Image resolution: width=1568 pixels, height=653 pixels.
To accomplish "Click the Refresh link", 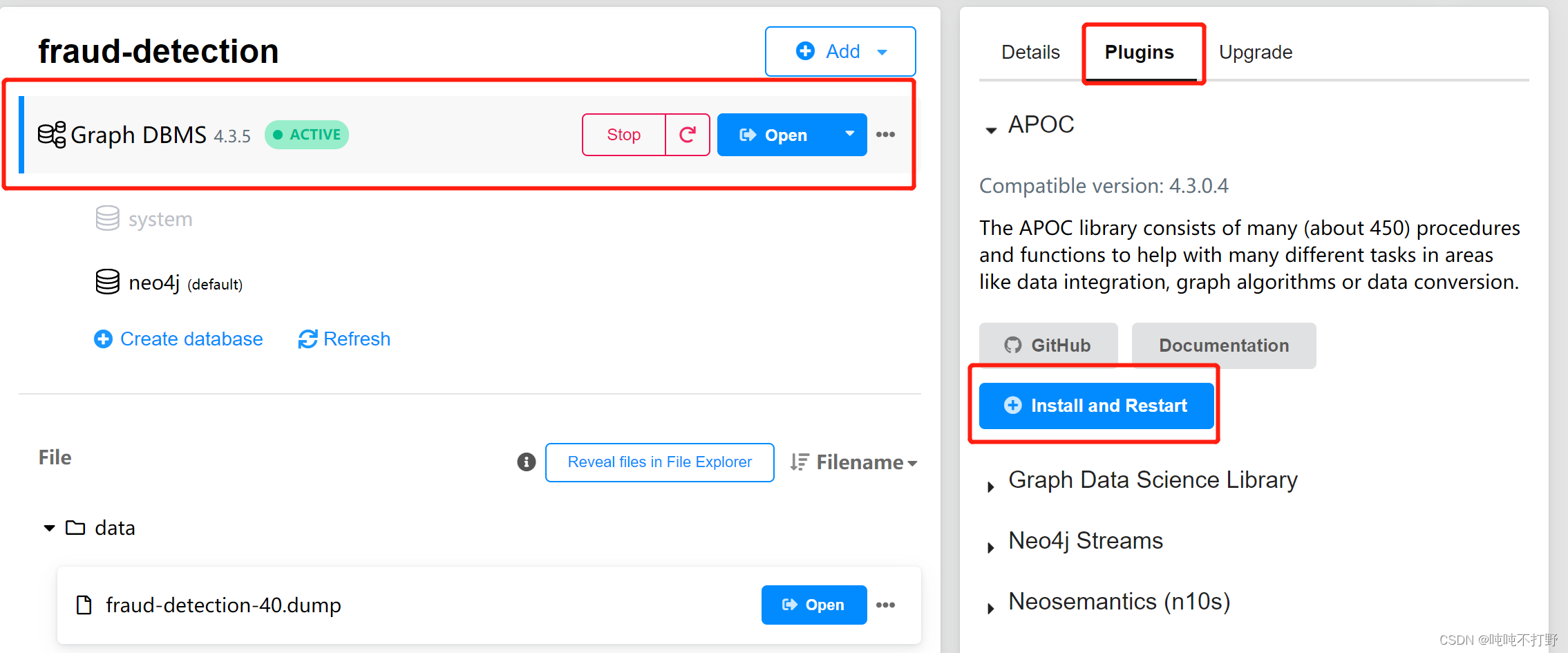I will point(357,339).
